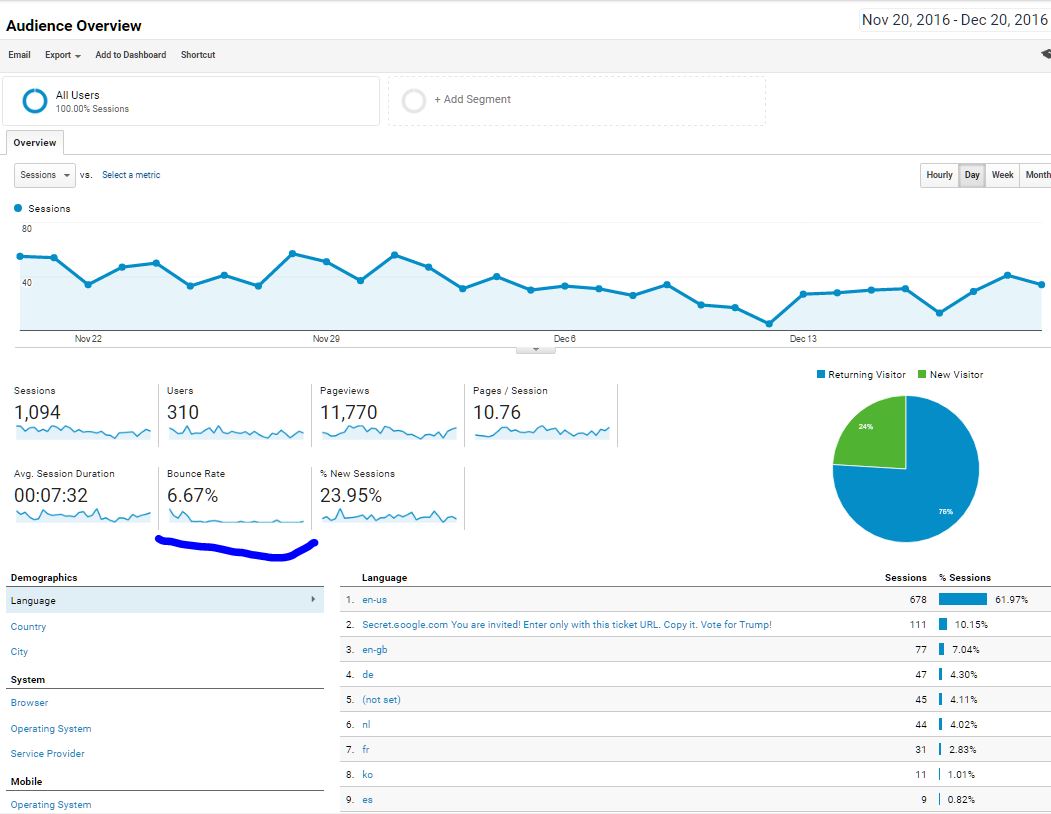Open the Sessions metric dropdown

(x=45, y=175)
